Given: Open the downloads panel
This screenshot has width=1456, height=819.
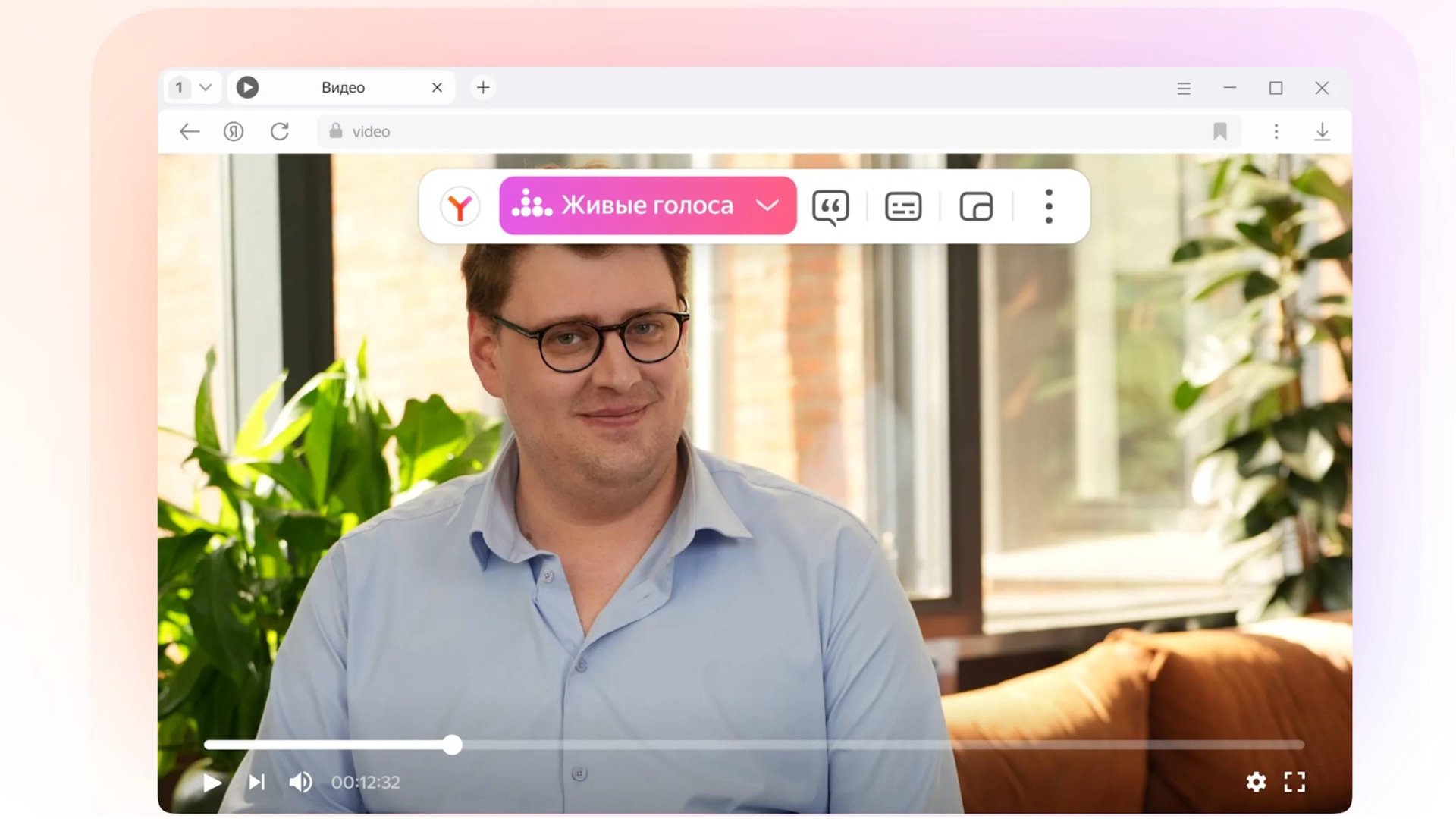Looking at the screenshot, I should 1322,132.
